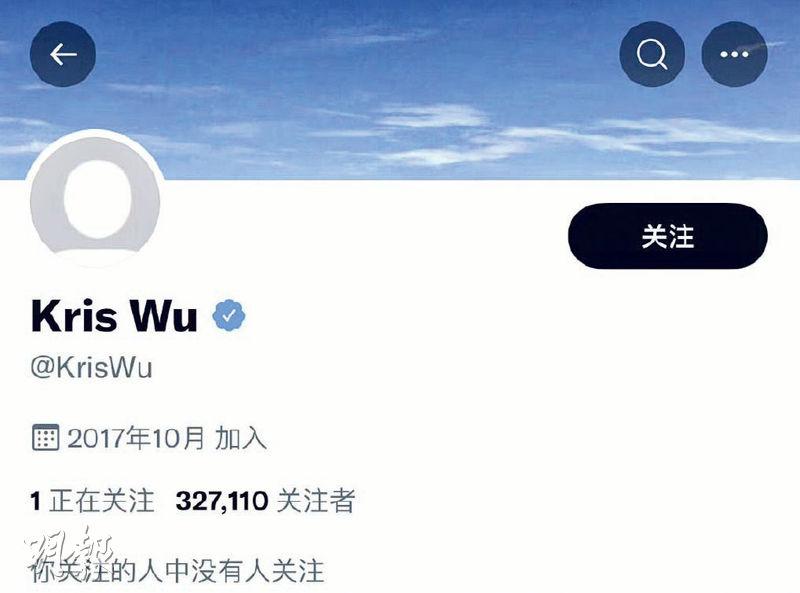Open search with the magnifier icon
Screen dimensions: 800x593
coord(652,54)
